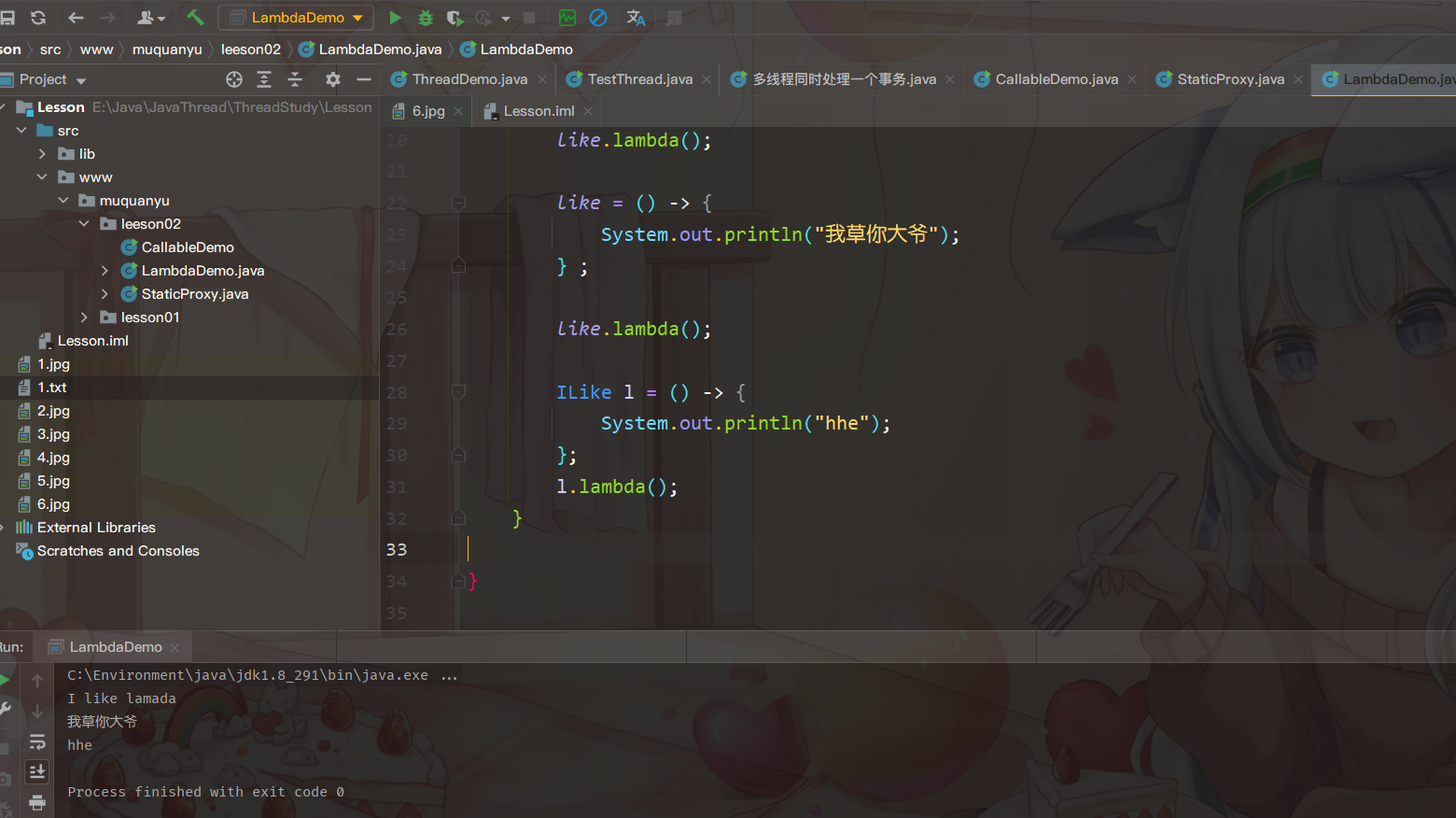Close the LambdaDemo Run panel tab
The height and width of the screenshot is (818, 1456).
point(175,647)
